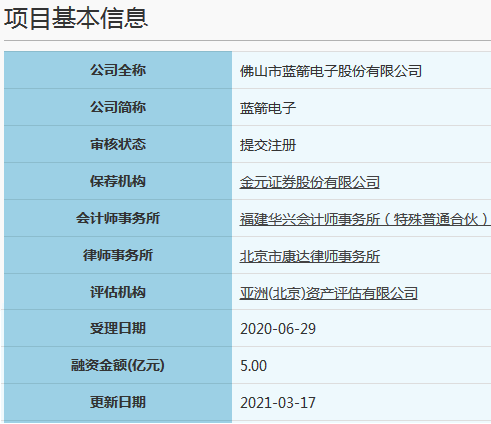
Task: Click the 公司全称 row label
Action: pyautogui.click(x=118, y=70)
